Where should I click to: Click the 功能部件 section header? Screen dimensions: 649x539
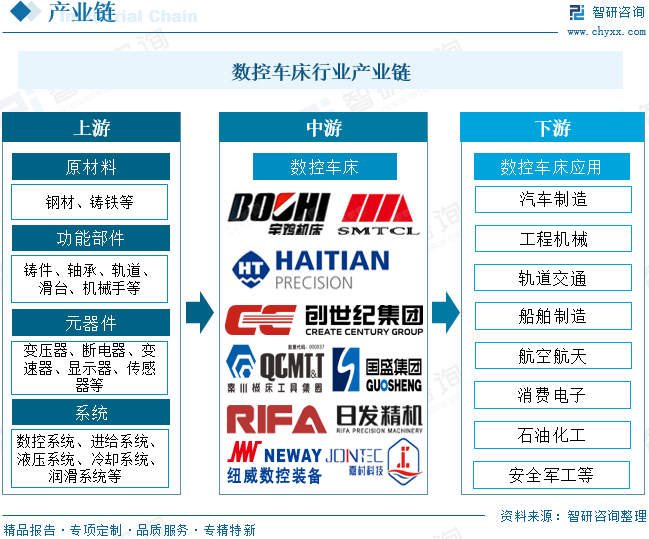click(91, 238)
